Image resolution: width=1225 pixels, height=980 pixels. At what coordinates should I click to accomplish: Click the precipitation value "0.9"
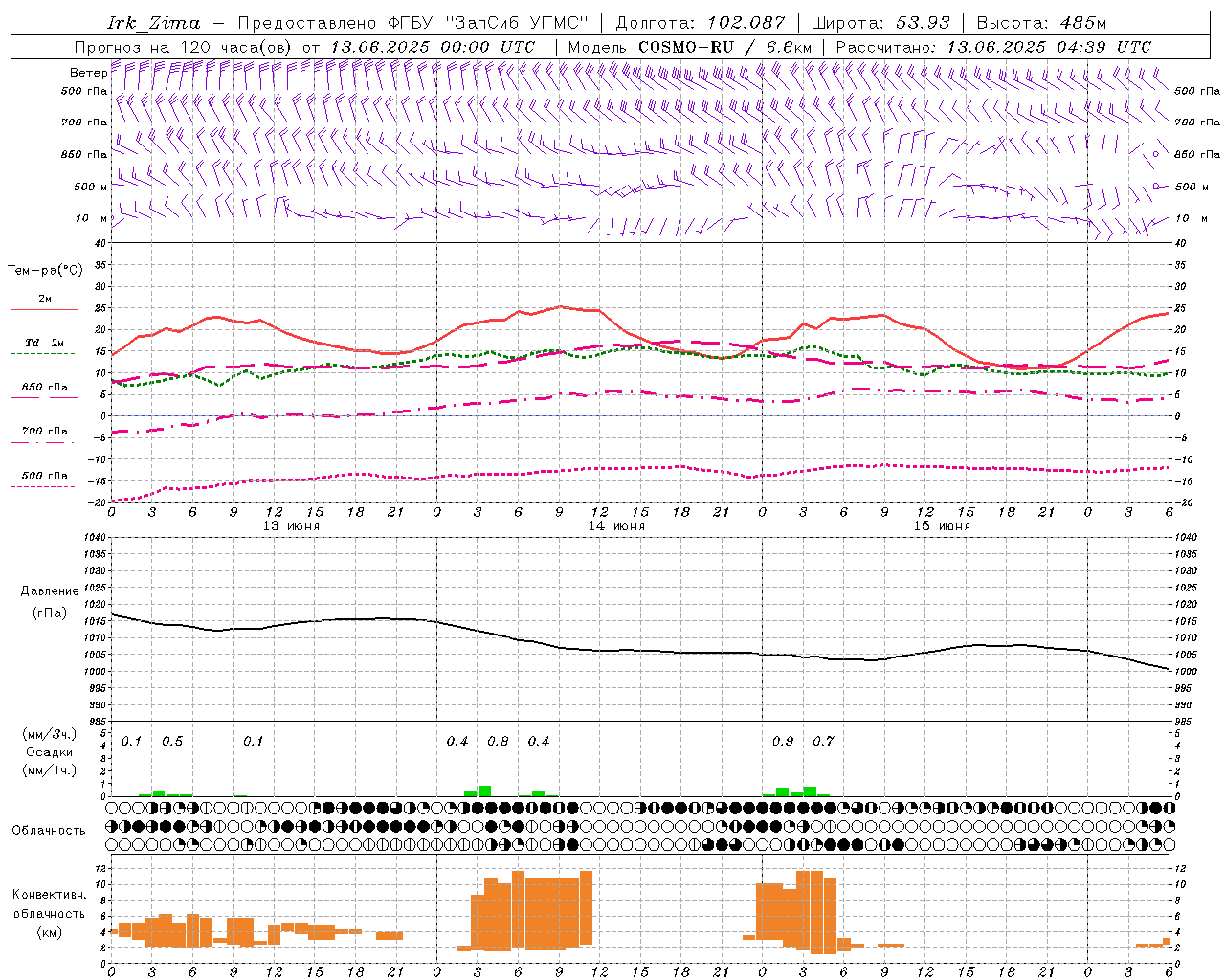tap(783, 742)
